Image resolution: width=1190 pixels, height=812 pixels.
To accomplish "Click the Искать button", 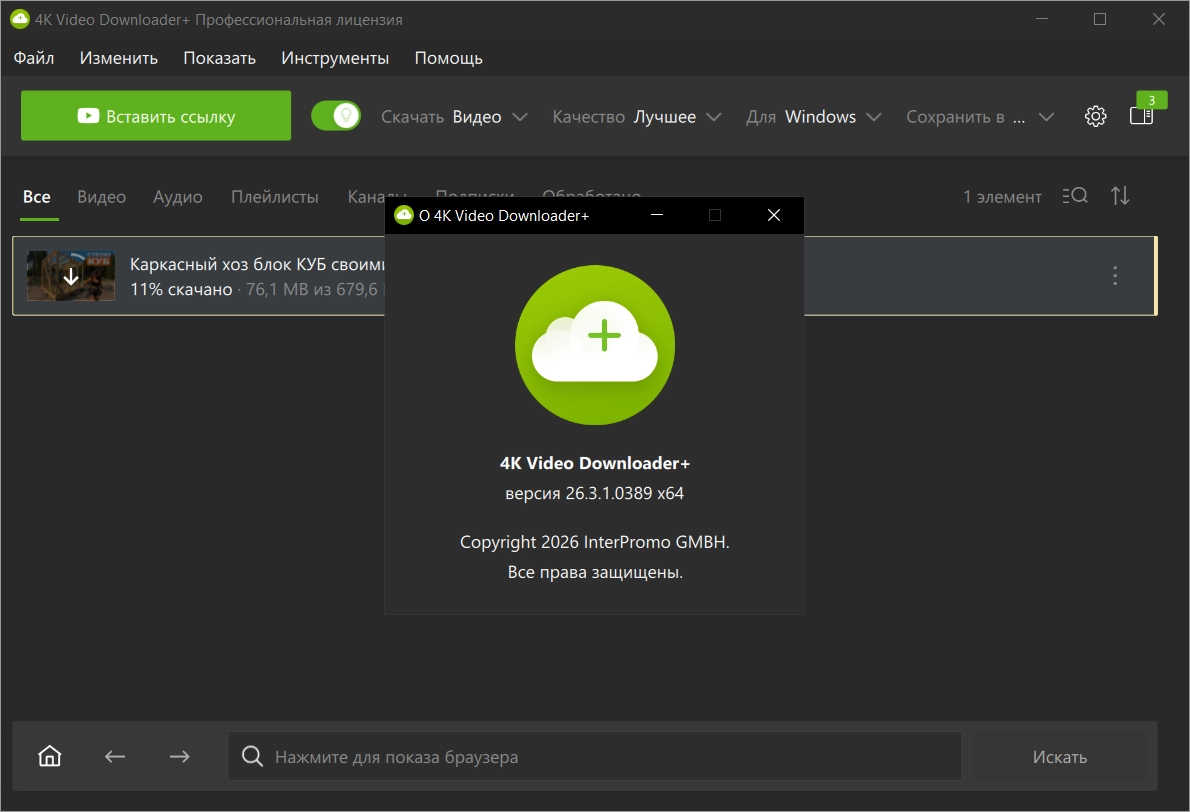I will tap(1059, 757).
